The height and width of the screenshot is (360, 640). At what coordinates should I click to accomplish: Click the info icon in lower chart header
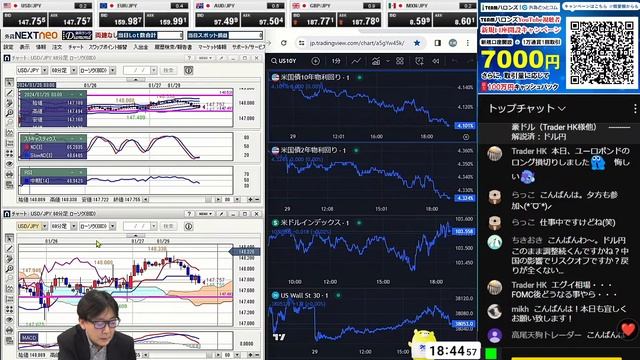[x=188, y=226]
